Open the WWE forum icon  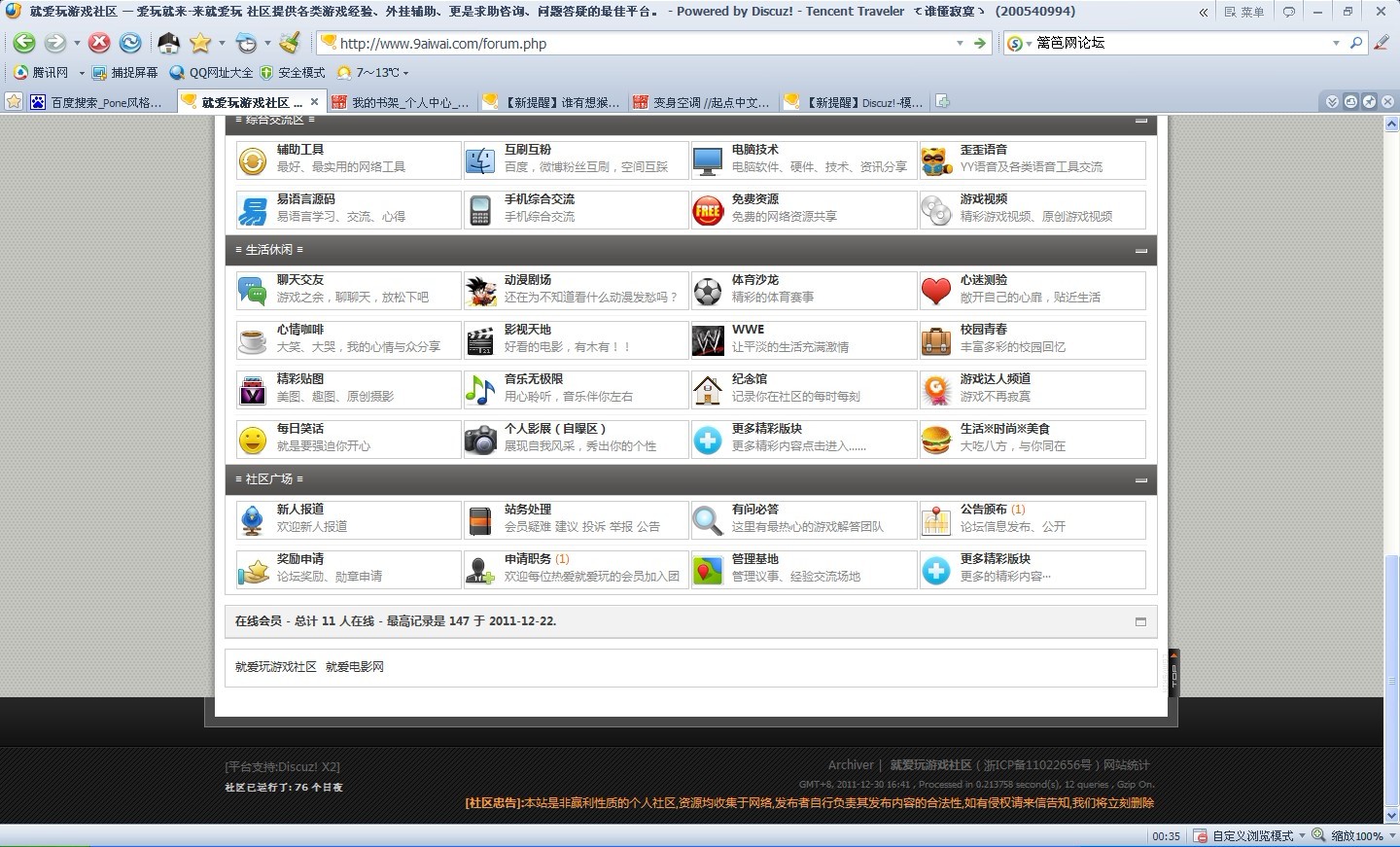(708, 340)
